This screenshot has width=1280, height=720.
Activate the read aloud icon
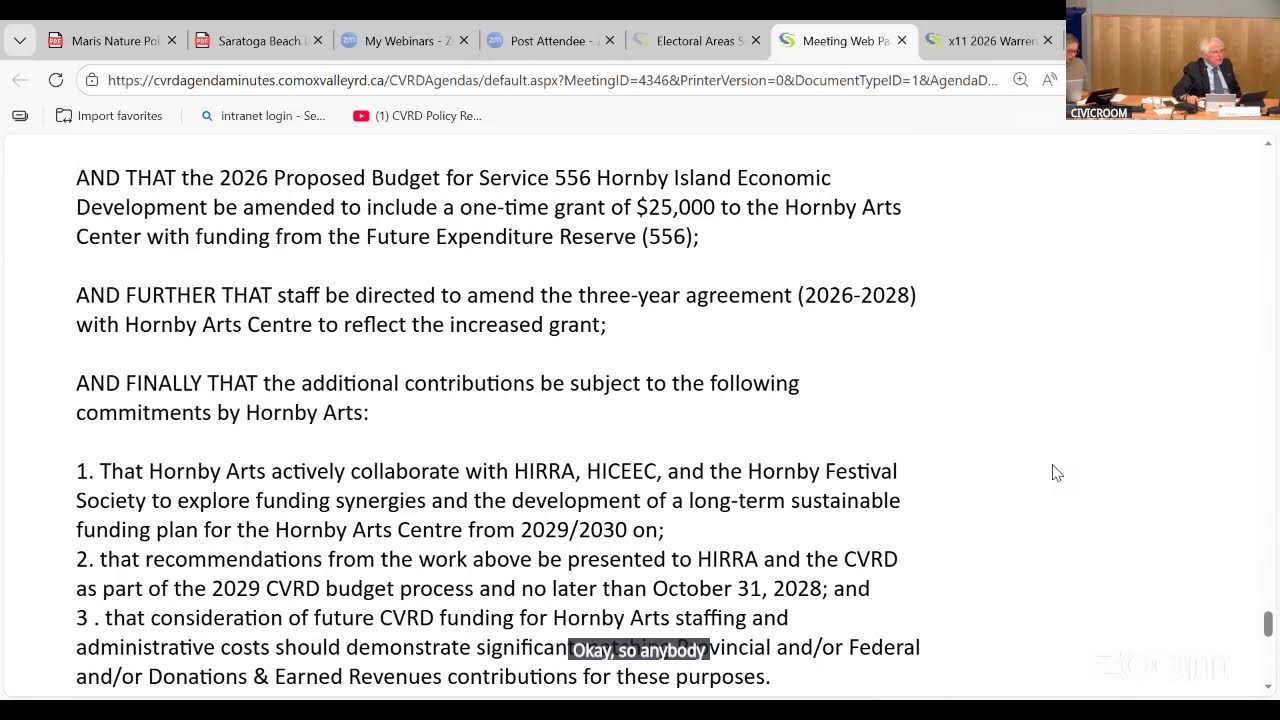tap(1049, 80)
